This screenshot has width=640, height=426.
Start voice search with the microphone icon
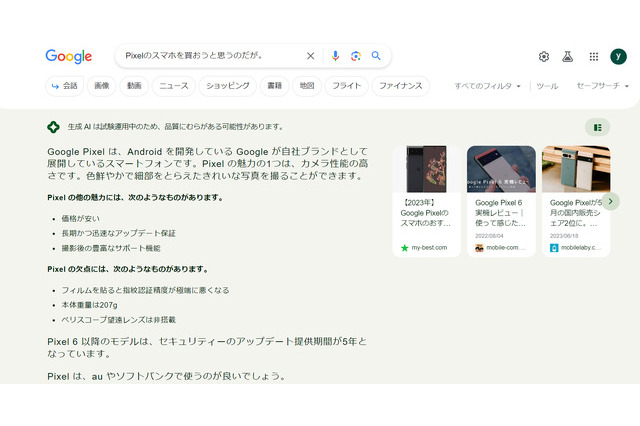click(x=335, y=56)
